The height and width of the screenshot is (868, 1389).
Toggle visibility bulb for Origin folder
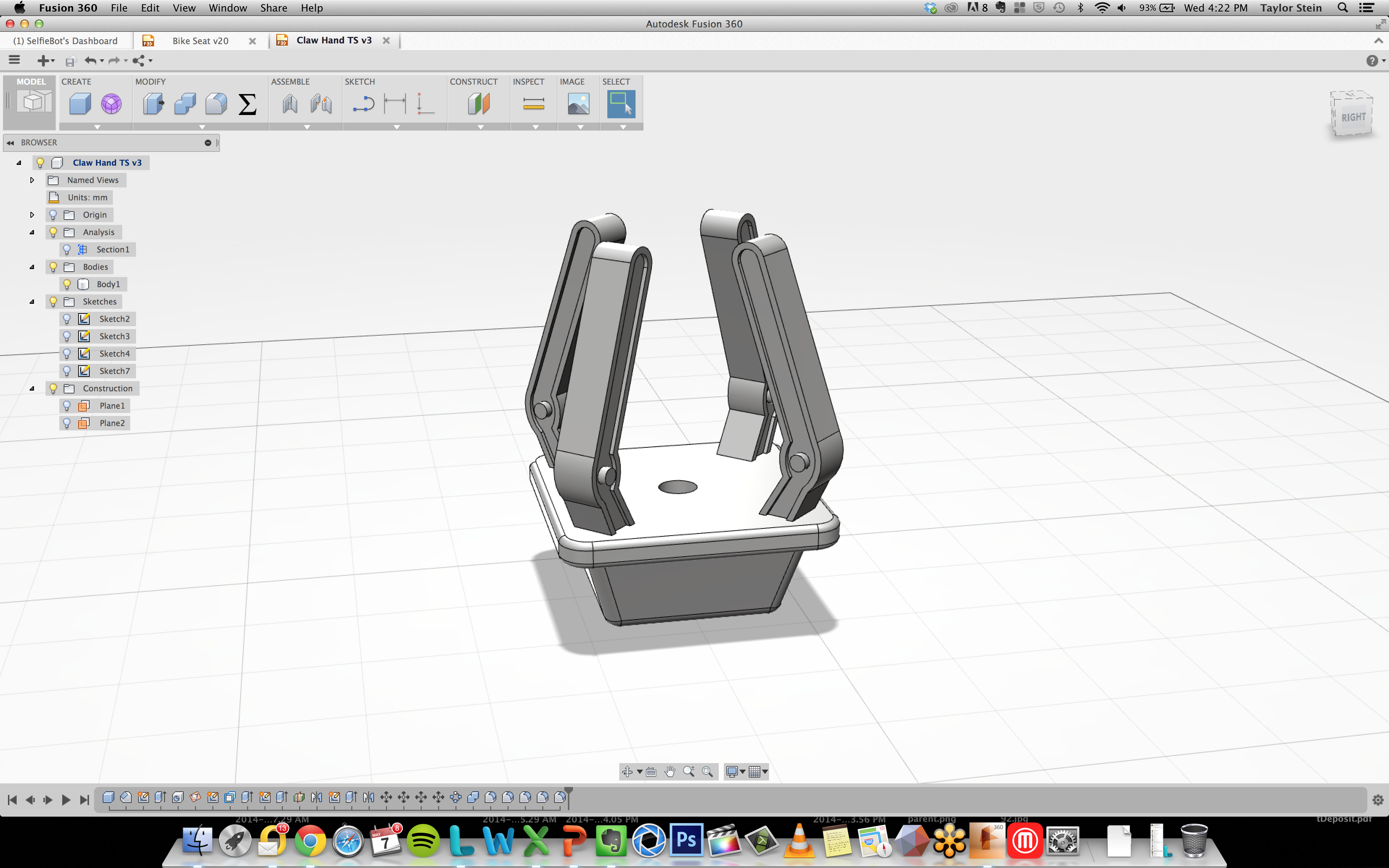(x=53, y=215)
